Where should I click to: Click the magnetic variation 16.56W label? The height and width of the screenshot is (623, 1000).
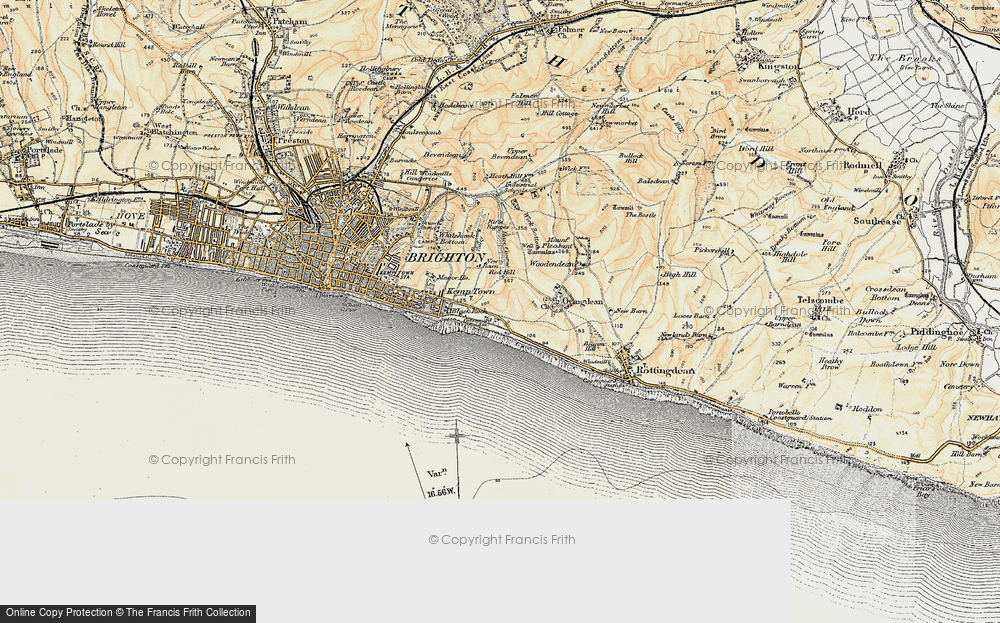[x=441, y=492]
